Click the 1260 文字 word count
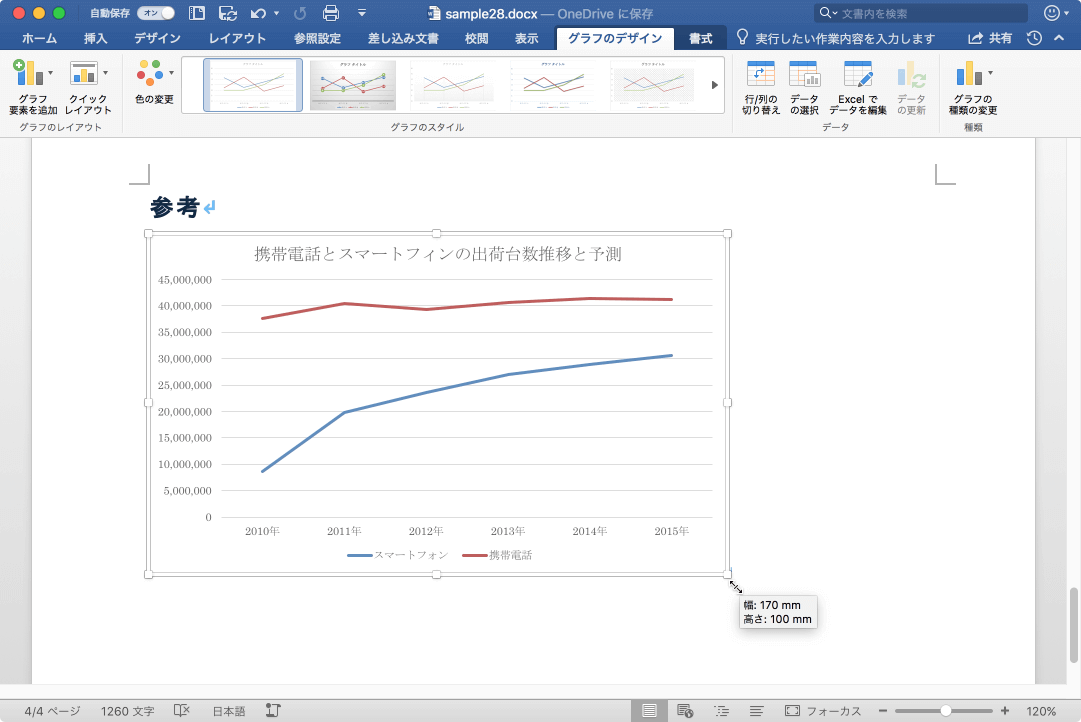 [x=128, y=711]
